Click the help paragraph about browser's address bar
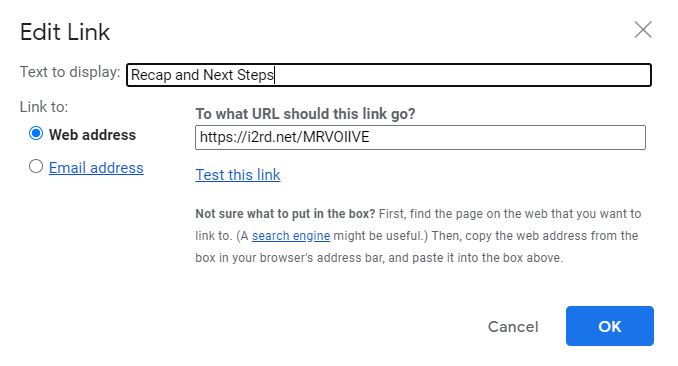Viewport: 678px width, 366px height. [419, 236]
